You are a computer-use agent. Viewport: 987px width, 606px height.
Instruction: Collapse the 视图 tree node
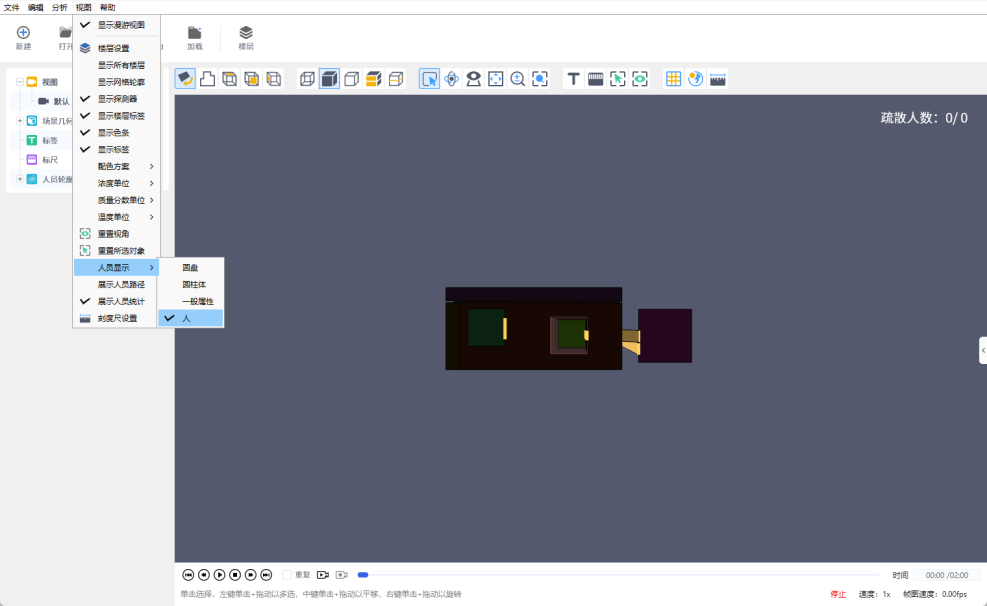pos(20,82)
